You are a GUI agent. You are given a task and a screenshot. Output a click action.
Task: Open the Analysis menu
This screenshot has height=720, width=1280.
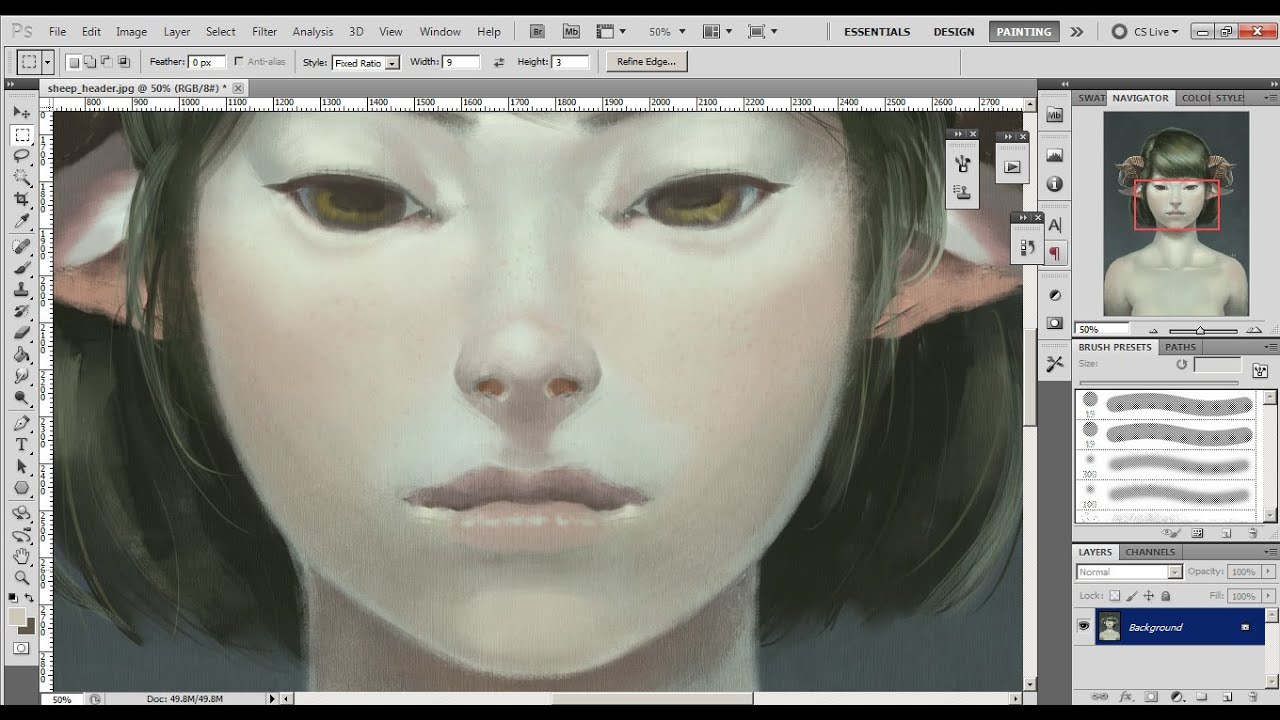[x=312, y=32]
